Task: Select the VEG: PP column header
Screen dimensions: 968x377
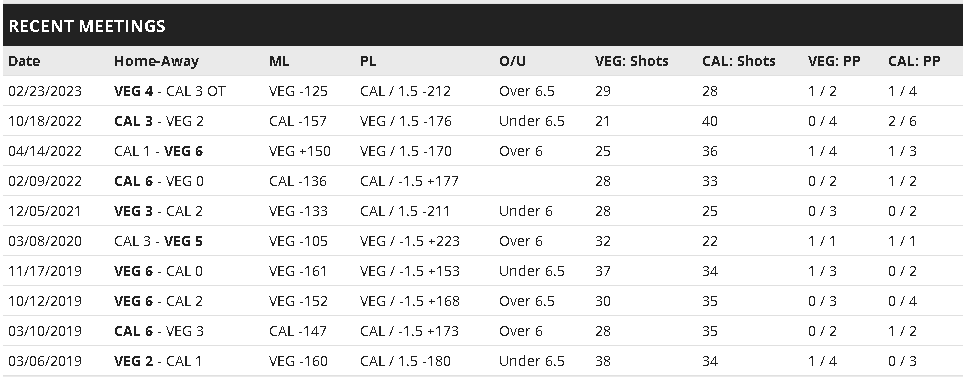Action: (x=834, y=61)
